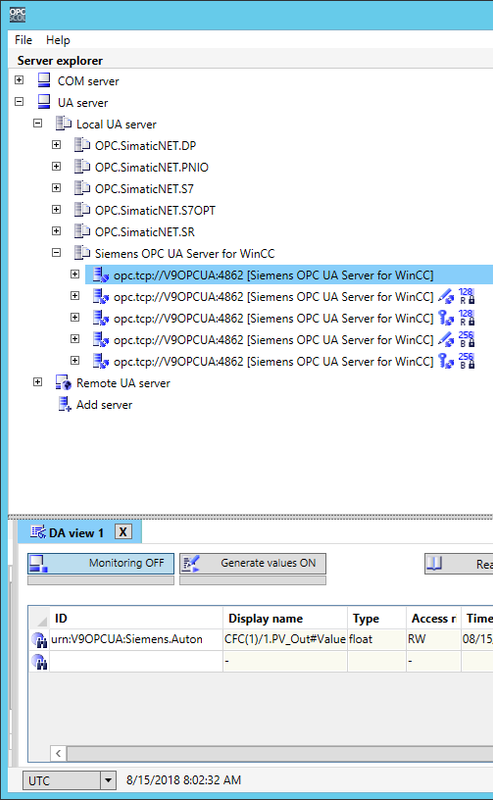
Task: Click the float type cell
Action: click(x=377, y=639)
